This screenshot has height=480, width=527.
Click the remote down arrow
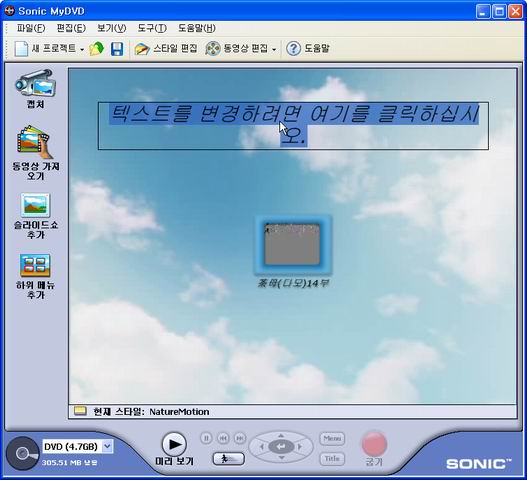(x=281, y=458)
